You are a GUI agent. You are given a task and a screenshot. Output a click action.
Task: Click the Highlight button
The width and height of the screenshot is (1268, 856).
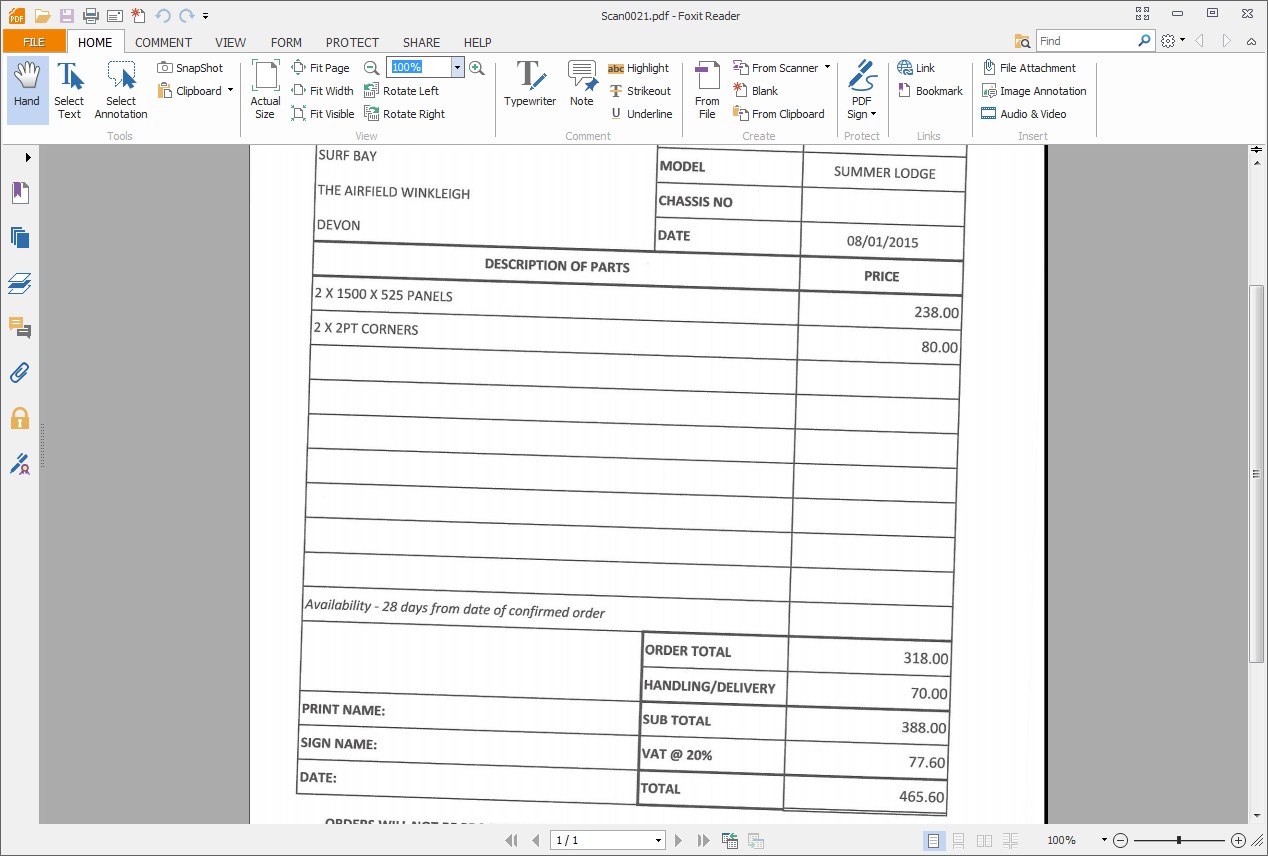[x=638, y=68]
